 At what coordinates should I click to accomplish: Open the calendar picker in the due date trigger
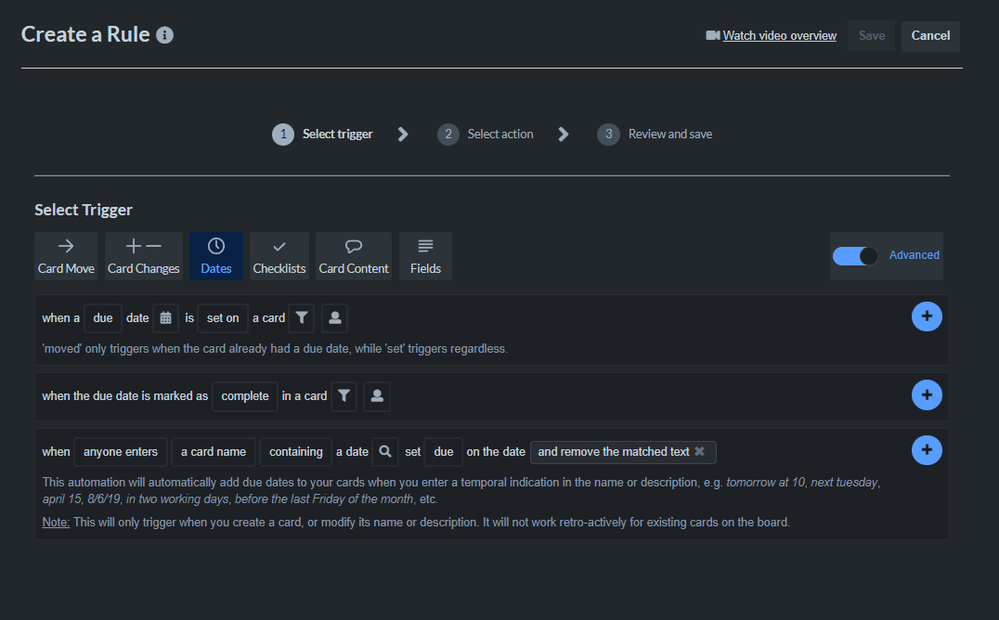coord(165,317)
